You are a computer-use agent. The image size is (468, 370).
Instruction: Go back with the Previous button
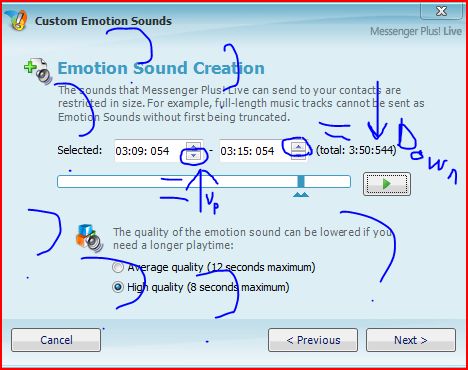pyautogui.click(x=313, y=340)
